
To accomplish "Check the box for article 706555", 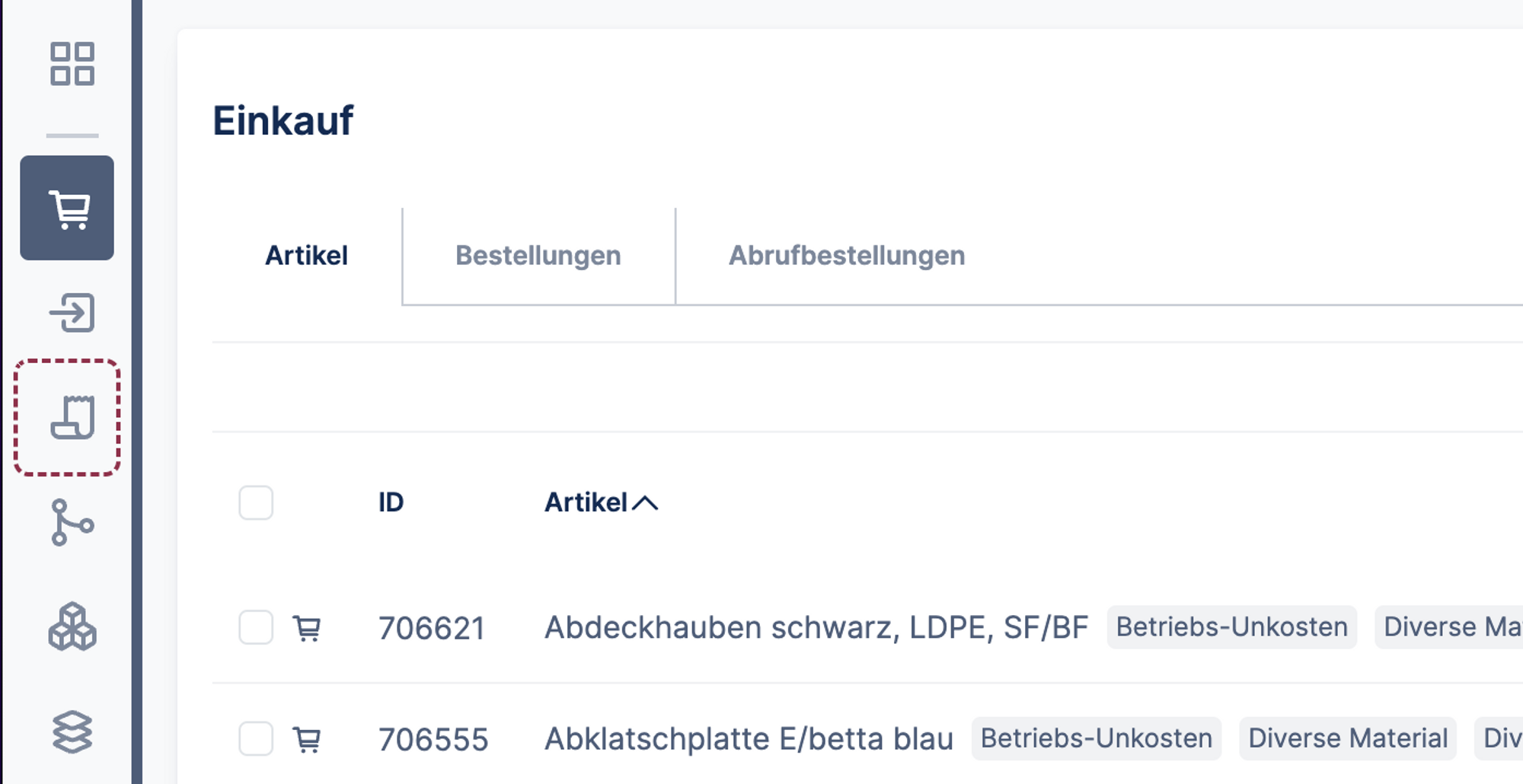I will click(256, 739).
